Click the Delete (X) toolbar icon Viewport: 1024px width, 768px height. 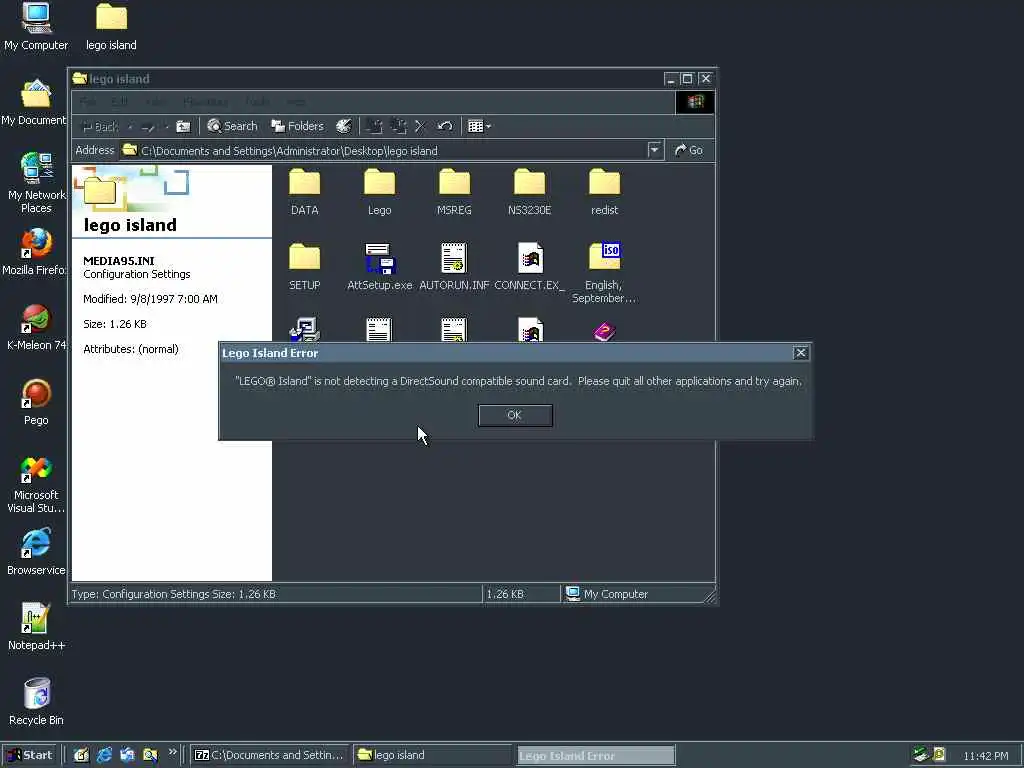(x=420, y=126)
